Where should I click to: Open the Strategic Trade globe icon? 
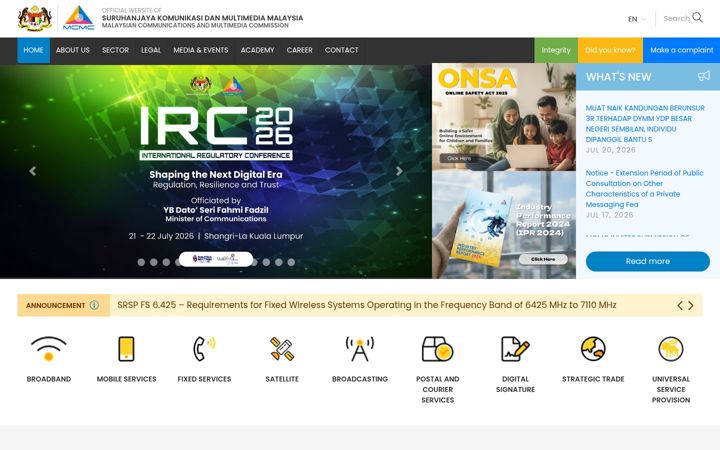coord(593,349)
